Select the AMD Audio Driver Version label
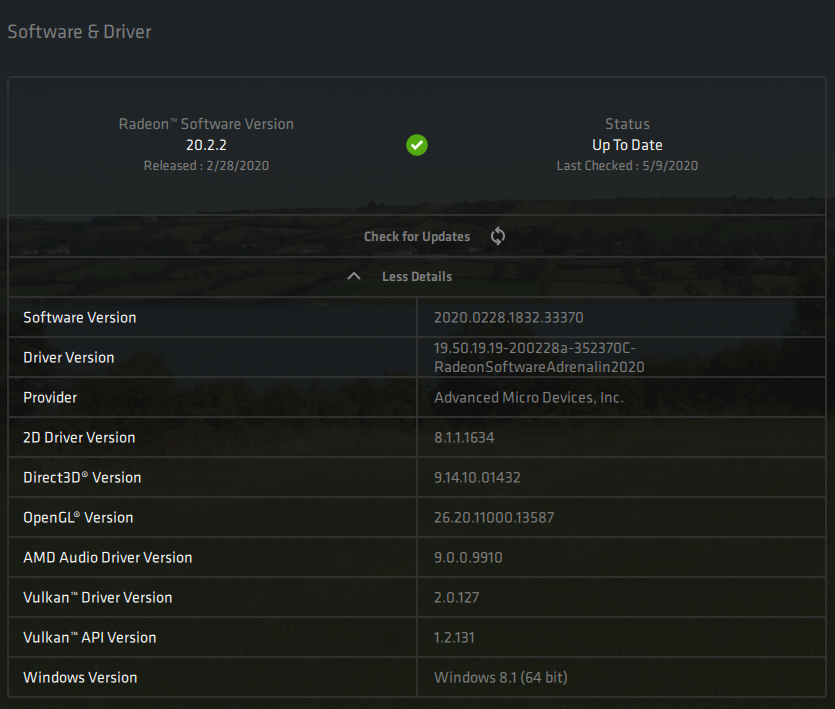This screenshot has width=835, height=709. 108,557
